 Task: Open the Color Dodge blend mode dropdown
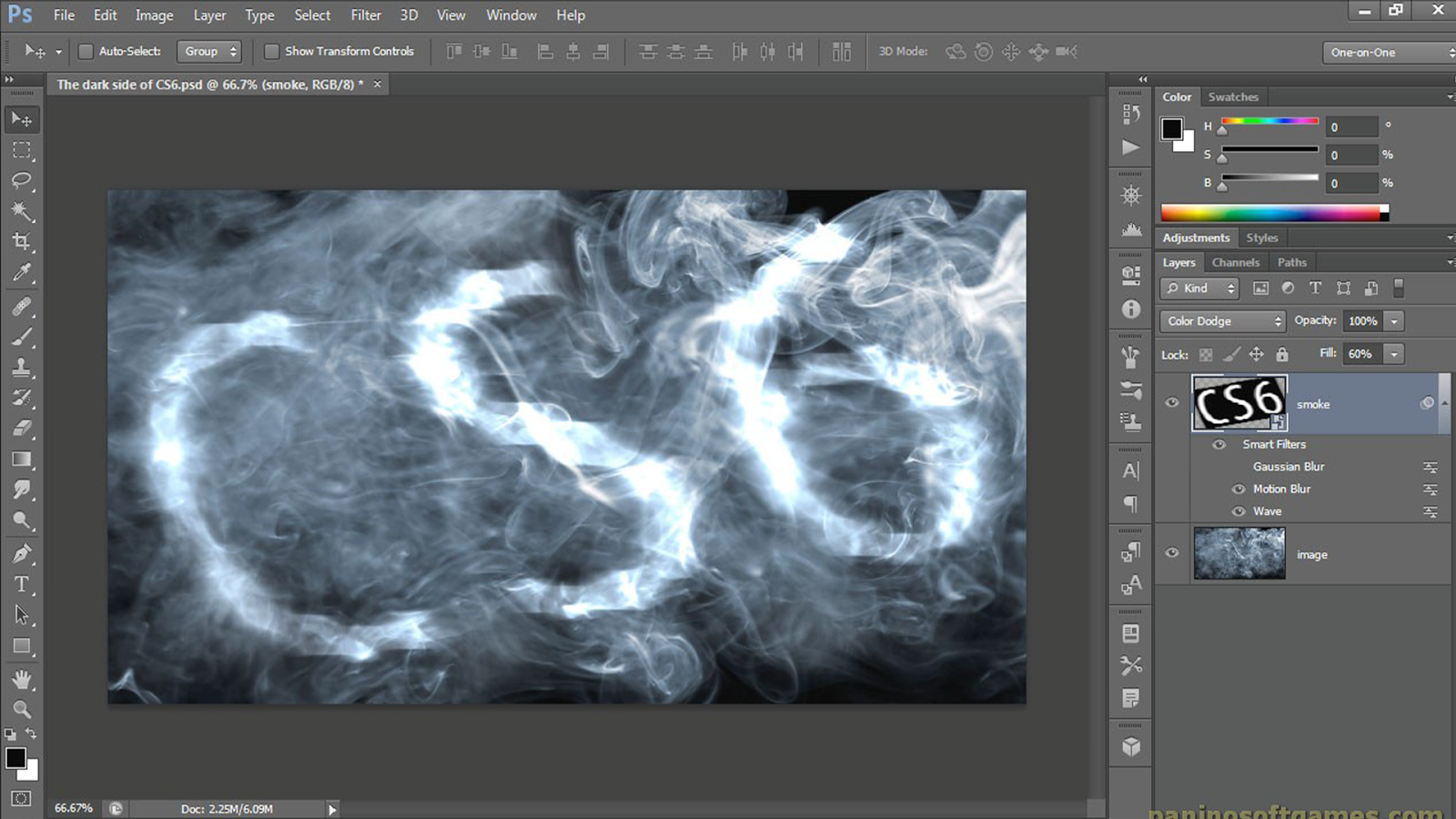1222,321
